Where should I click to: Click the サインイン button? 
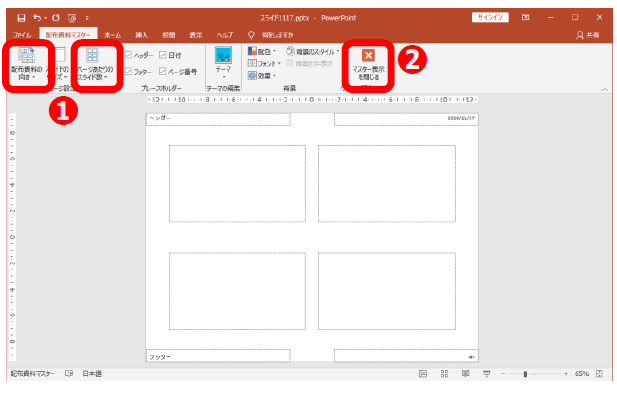490,17
